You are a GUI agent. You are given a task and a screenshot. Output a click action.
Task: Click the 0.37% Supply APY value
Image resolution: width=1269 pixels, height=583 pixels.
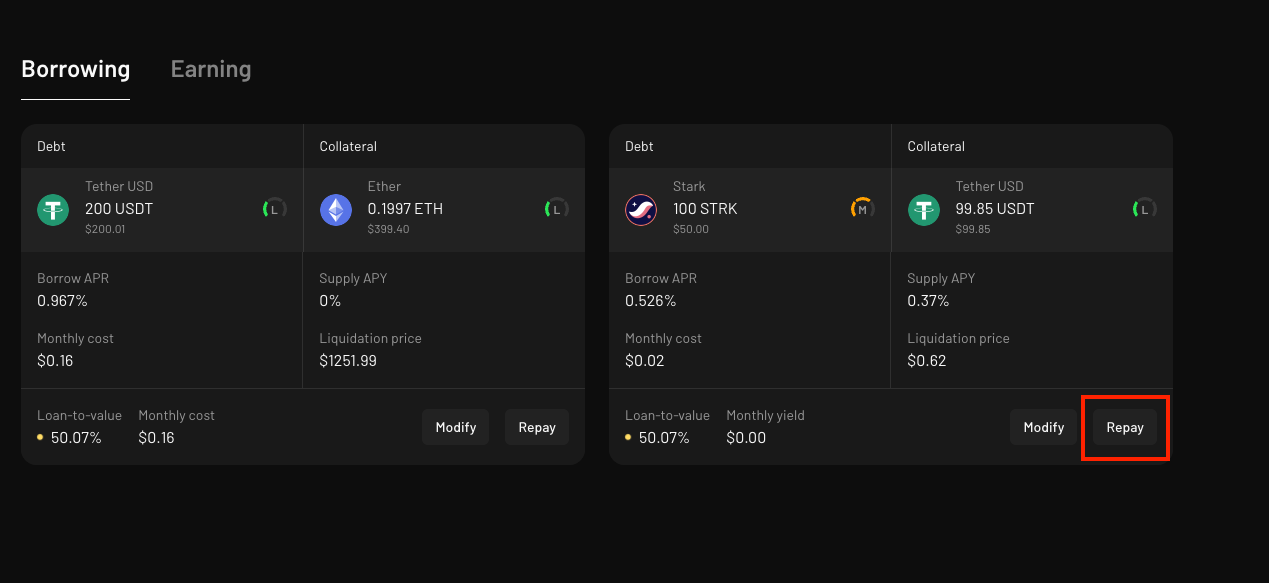928,301
